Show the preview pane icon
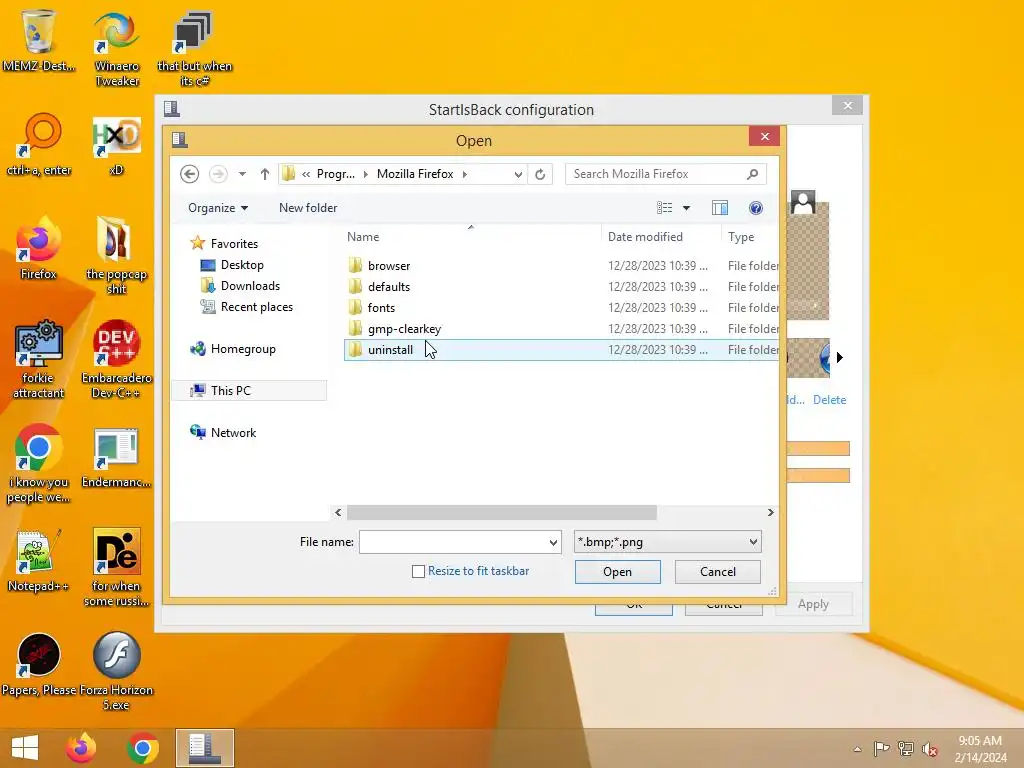 click(x=720, y=208)
